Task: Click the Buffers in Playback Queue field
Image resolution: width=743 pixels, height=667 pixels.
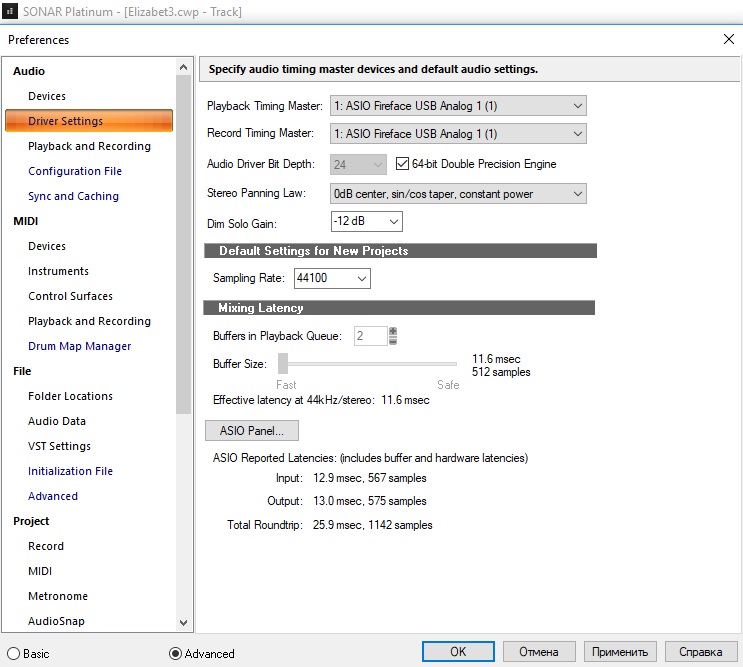Action: point(371,336)
